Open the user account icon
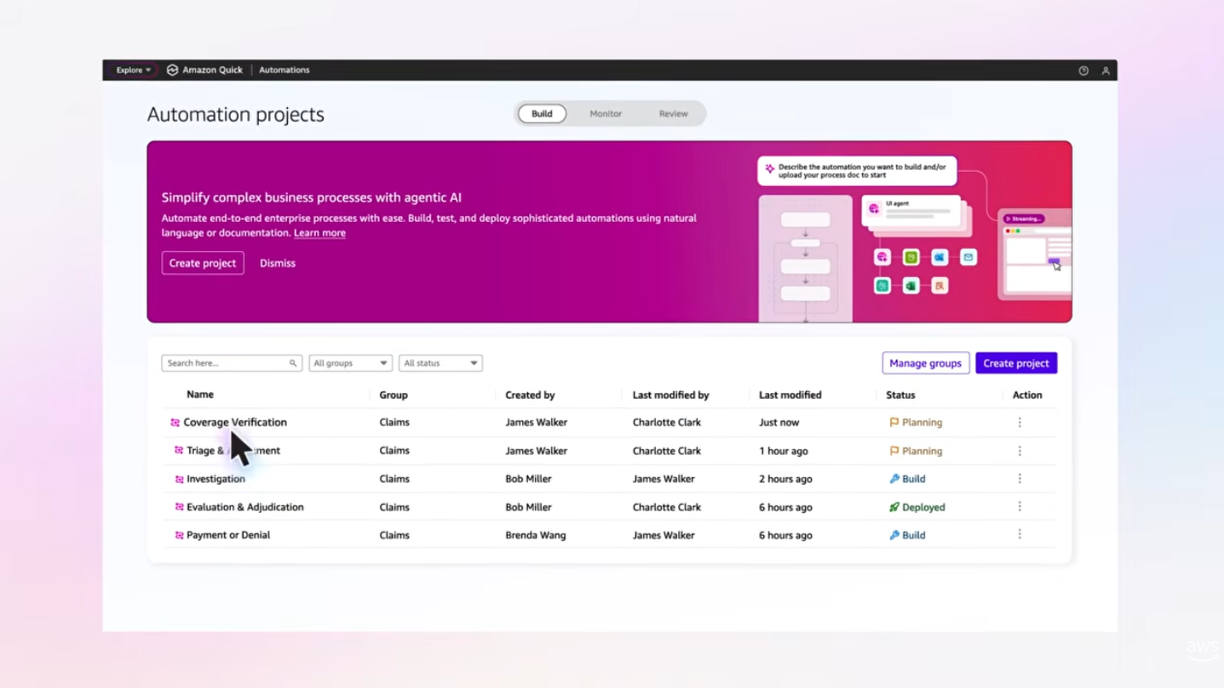This screenshot has height=688, width=1224. click(x=1105, y=71)
